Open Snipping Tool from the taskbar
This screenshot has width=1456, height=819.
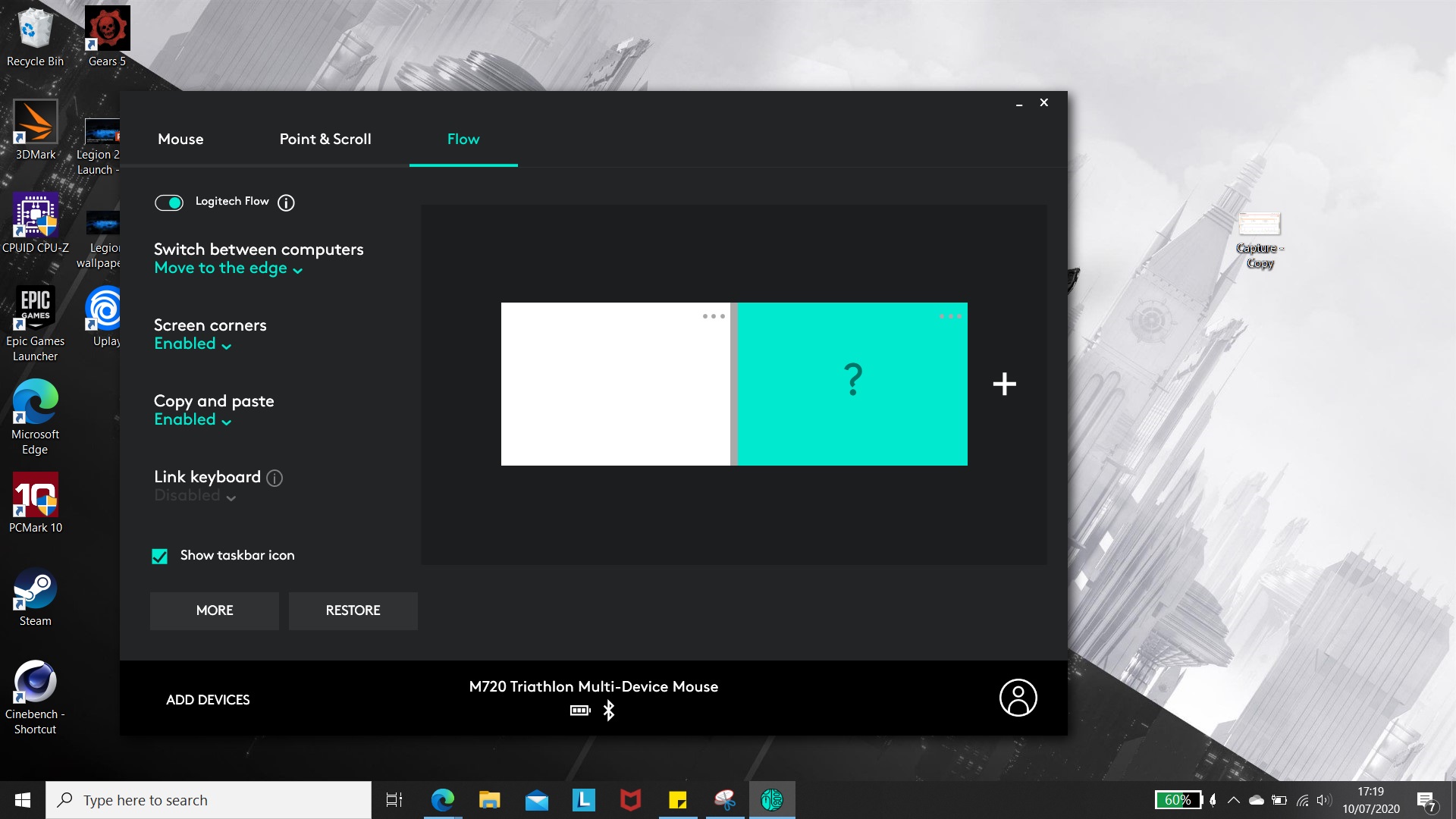point(725,800)
